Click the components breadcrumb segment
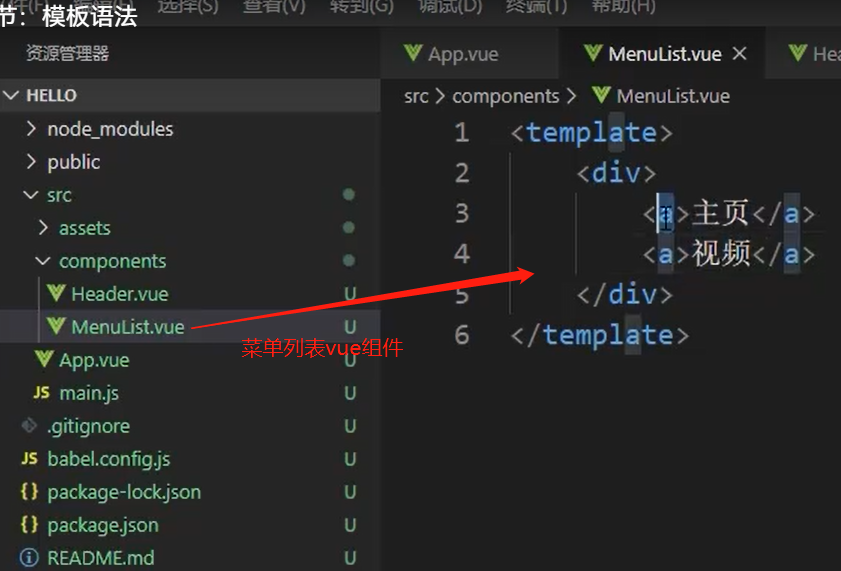Image resolution: width=841 pixels, height=571 pixels. tap(506, 97)
